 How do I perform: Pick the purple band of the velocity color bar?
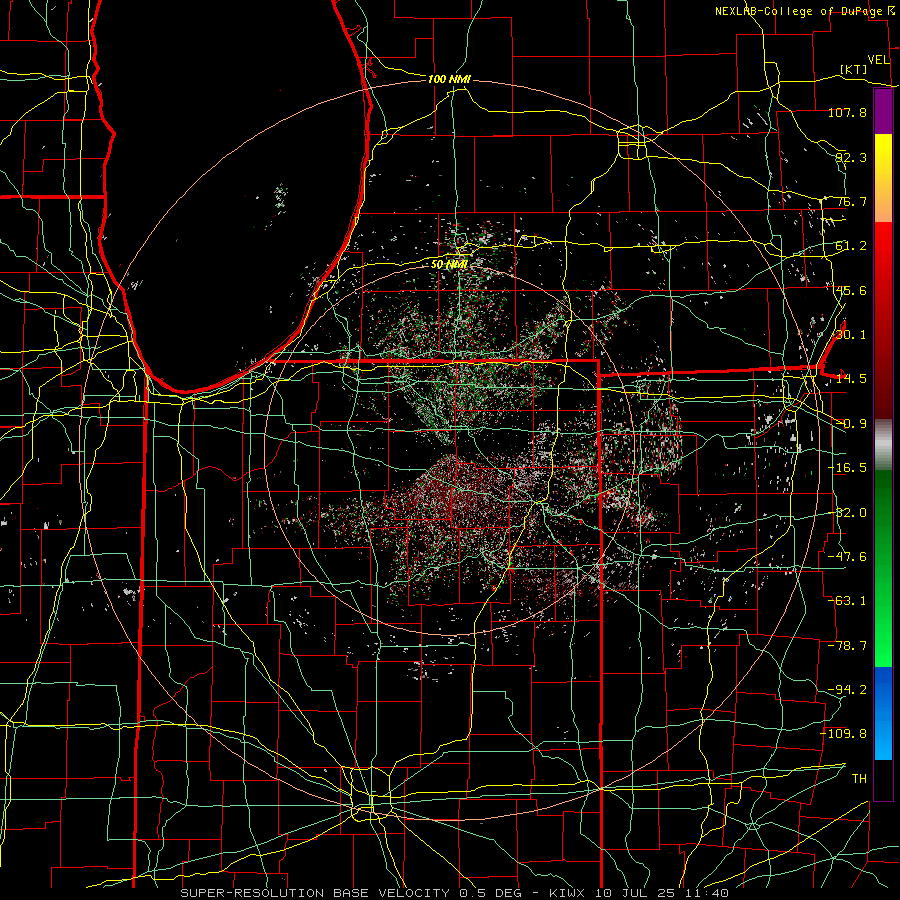883,111
